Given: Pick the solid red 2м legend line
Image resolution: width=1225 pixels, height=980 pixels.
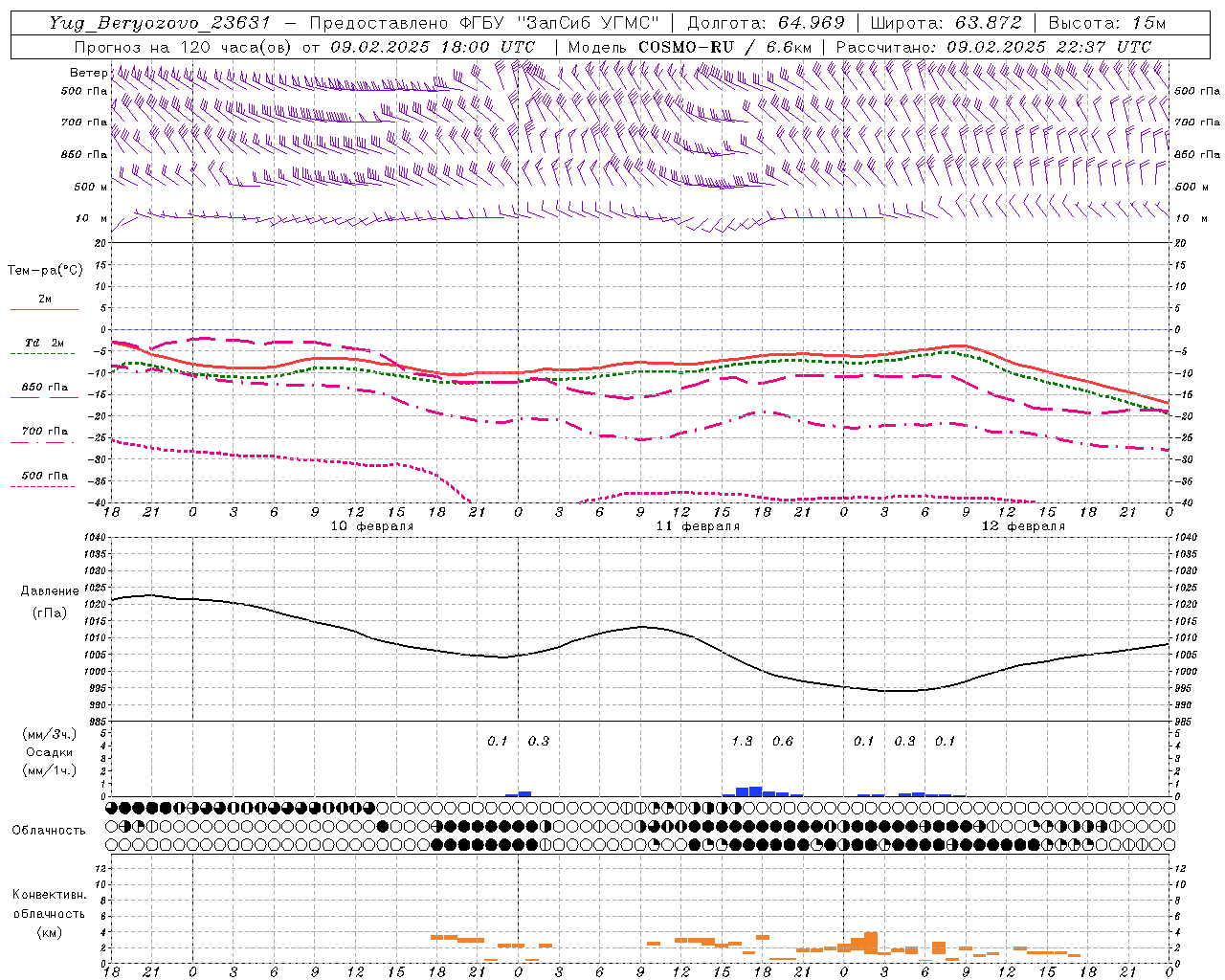Looking at the screenshot, I should (45, 309).
